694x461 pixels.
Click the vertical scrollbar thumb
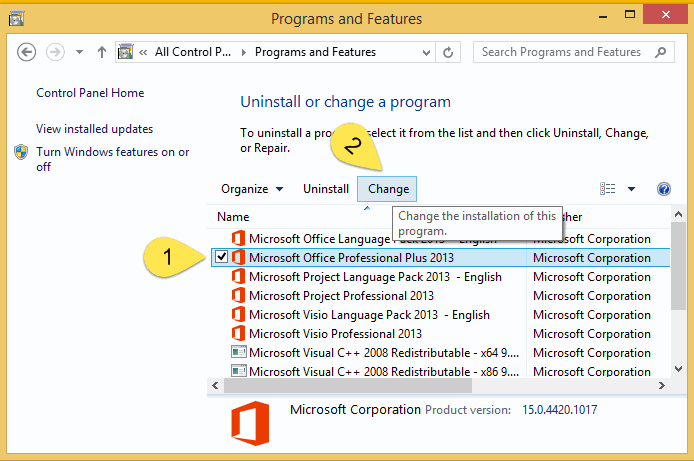click(x=678, y=266)
